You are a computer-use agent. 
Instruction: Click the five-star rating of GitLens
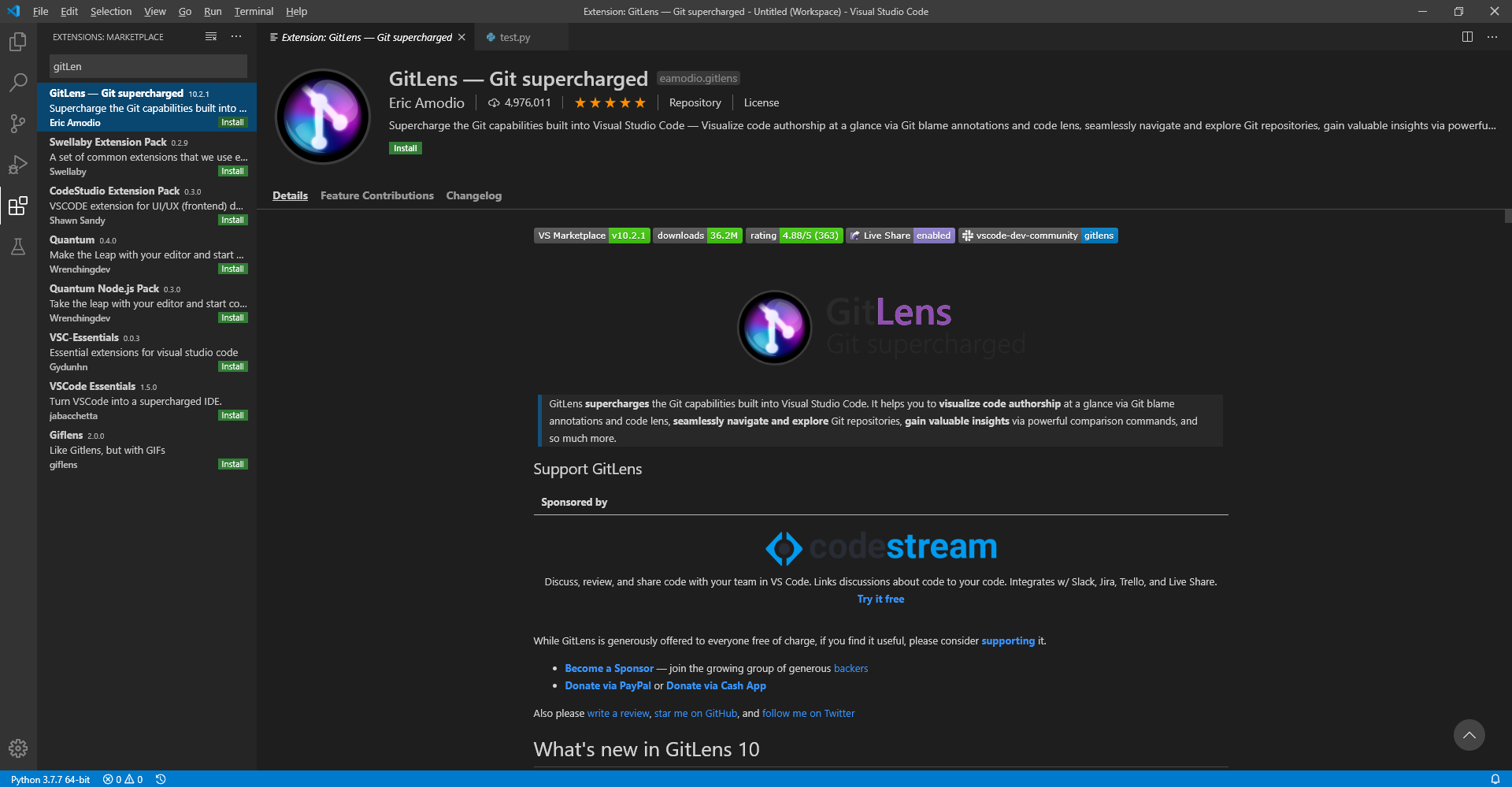point(610,102)
